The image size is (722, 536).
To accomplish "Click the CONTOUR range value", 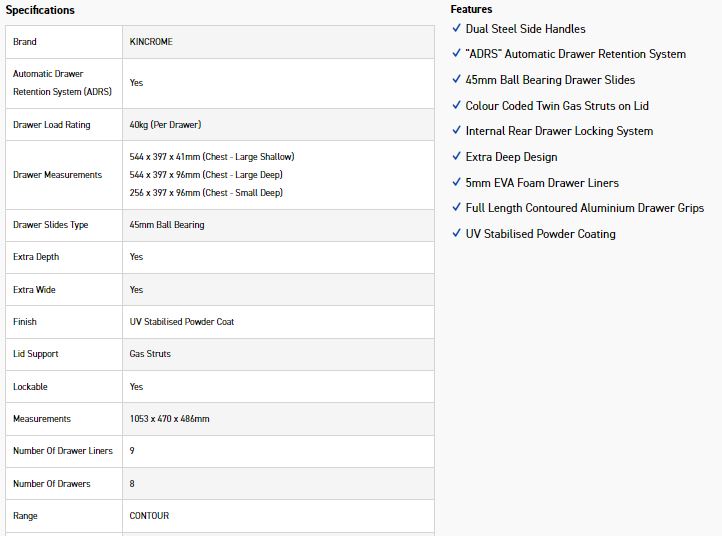I will tap(149, 516).
